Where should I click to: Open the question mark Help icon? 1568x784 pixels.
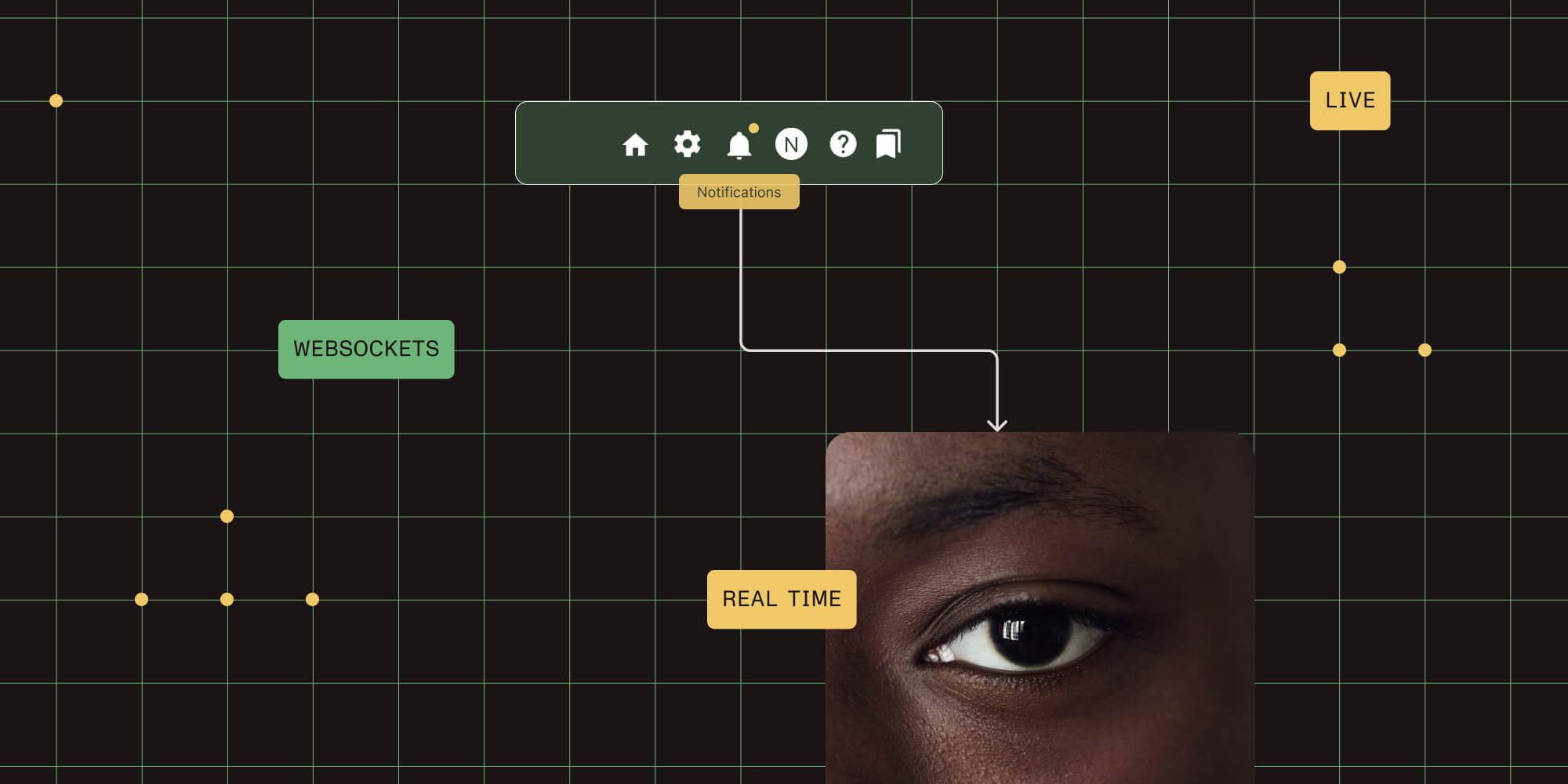point(843,143)
